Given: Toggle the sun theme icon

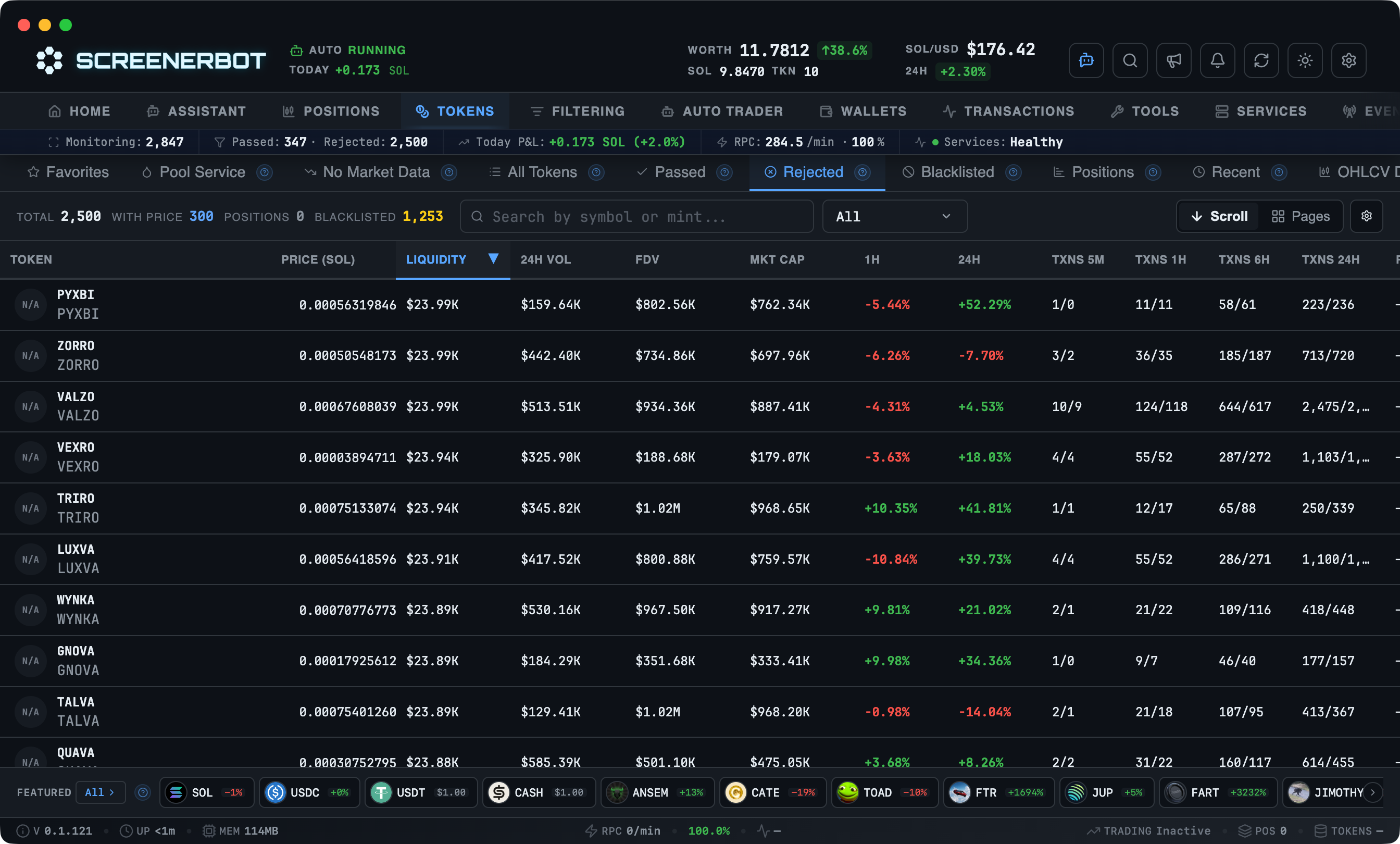Looking at the screenshot, I should (1305, 60).
